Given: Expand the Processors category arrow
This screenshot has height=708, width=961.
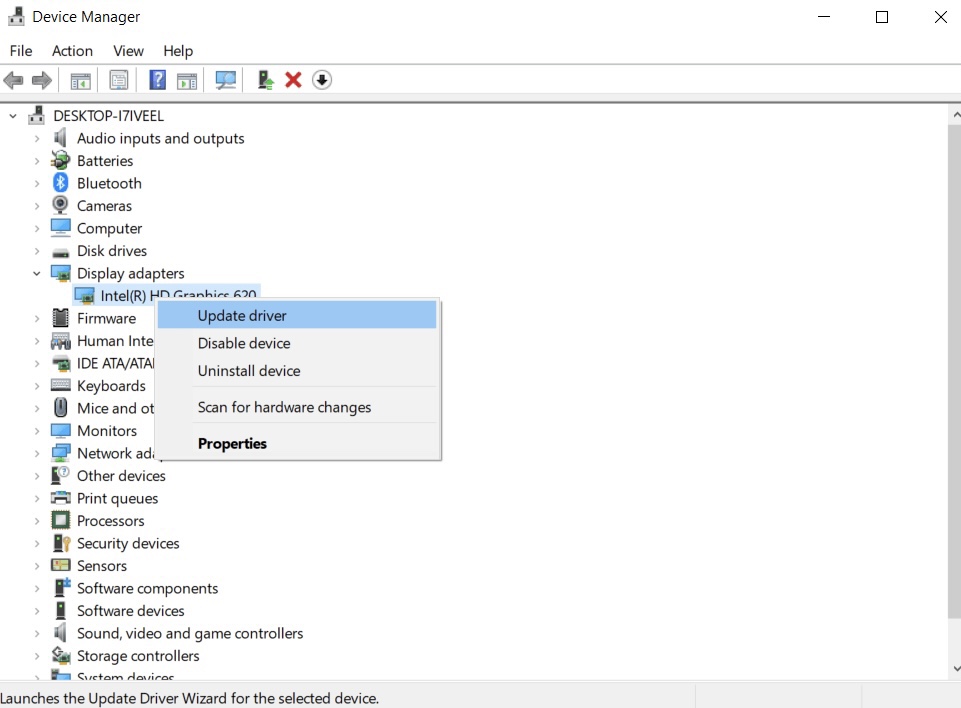Looking at the screenshot, I should click(x=37, y=521).
